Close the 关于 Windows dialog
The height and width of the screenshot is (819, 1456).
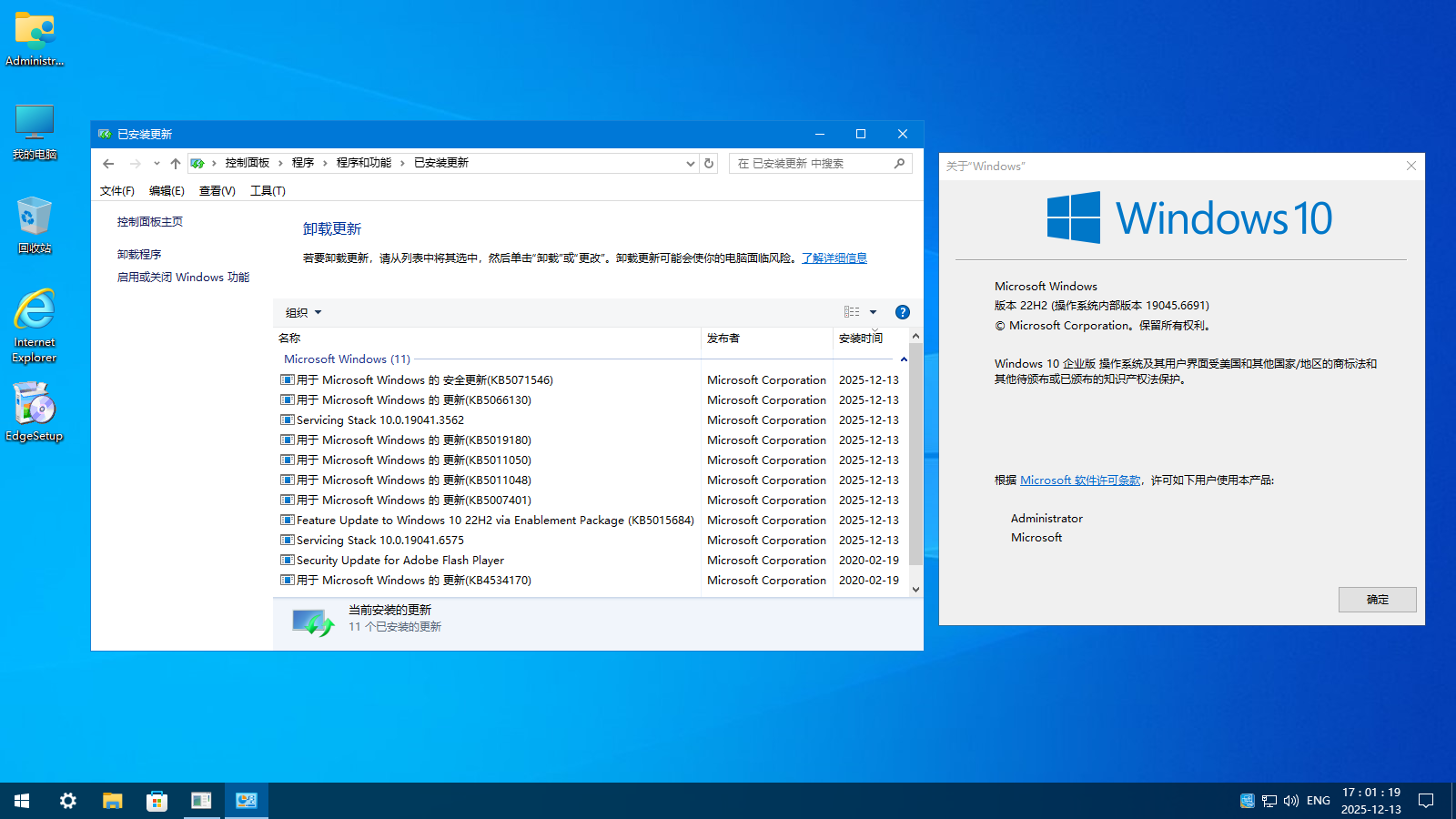[1411, 166]
